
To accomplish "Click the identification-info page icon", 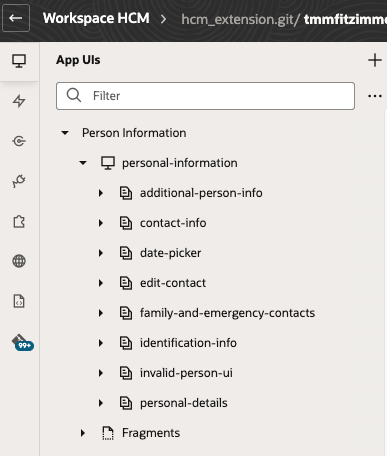I will tap(126, 343).
